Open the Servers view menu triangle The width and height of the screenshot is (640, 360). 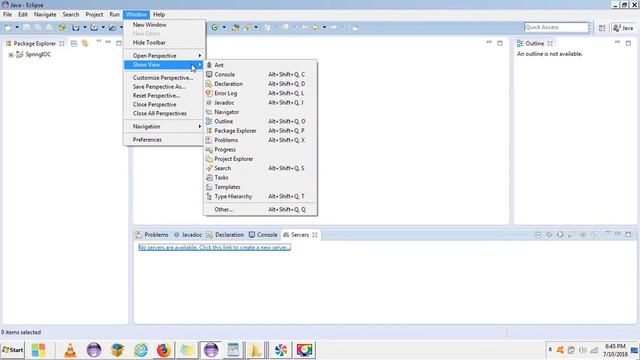coord(607,233)
